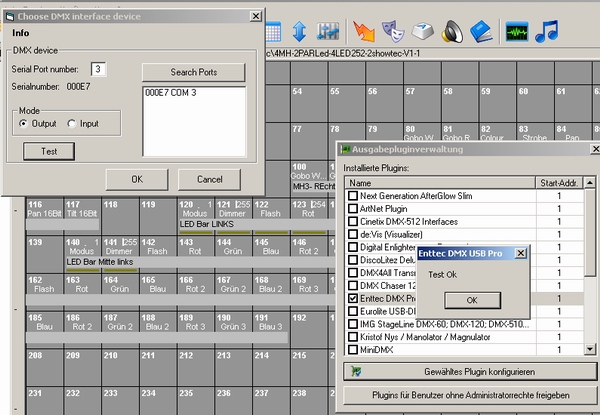Select the Output mode radio button
This screenshot has height=415, width=600.
pyautogui.click(x=23, y=124)
